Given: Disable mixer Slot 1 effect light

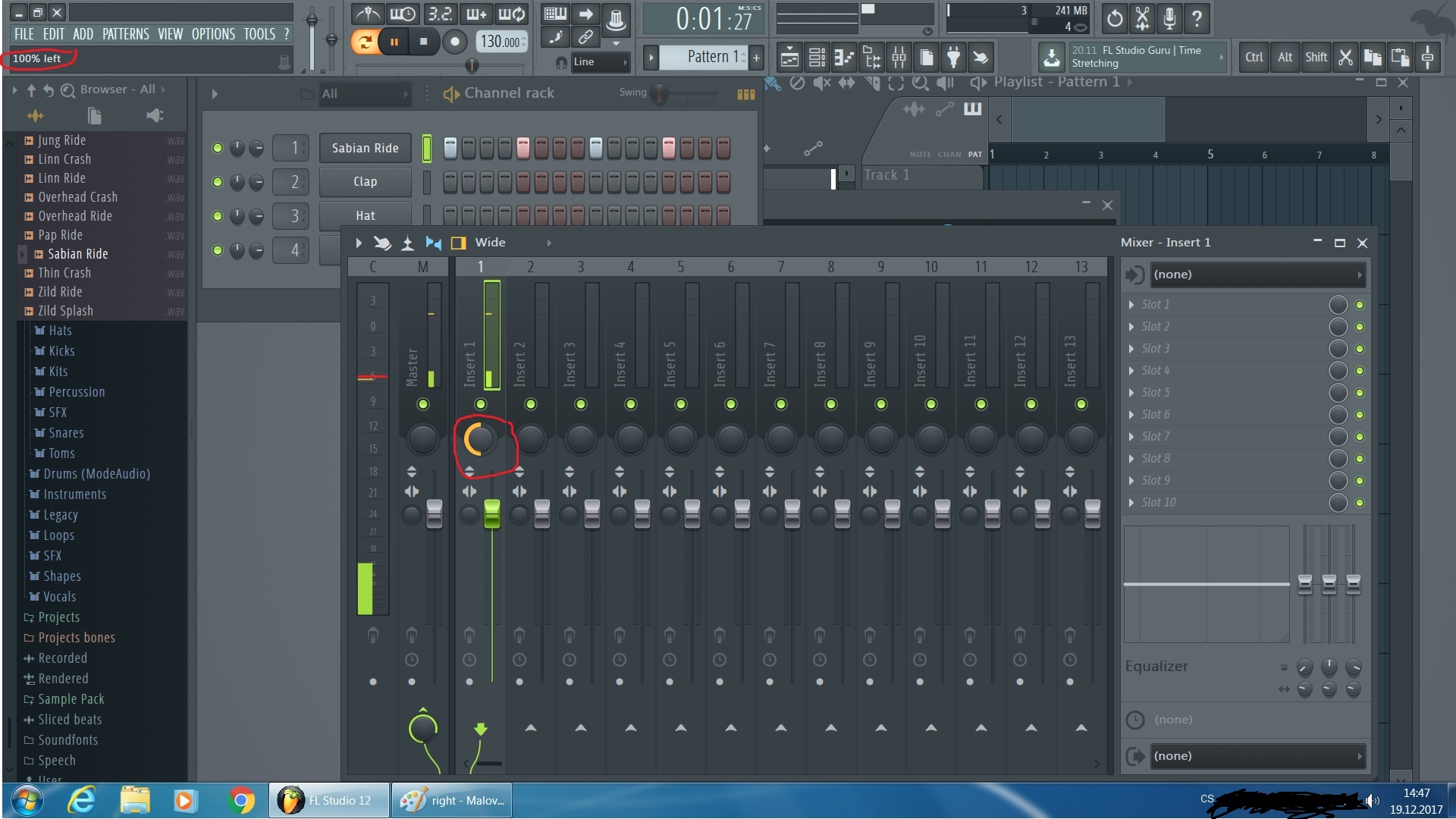Looking at the screenshot, I should tap(1359, 305).
